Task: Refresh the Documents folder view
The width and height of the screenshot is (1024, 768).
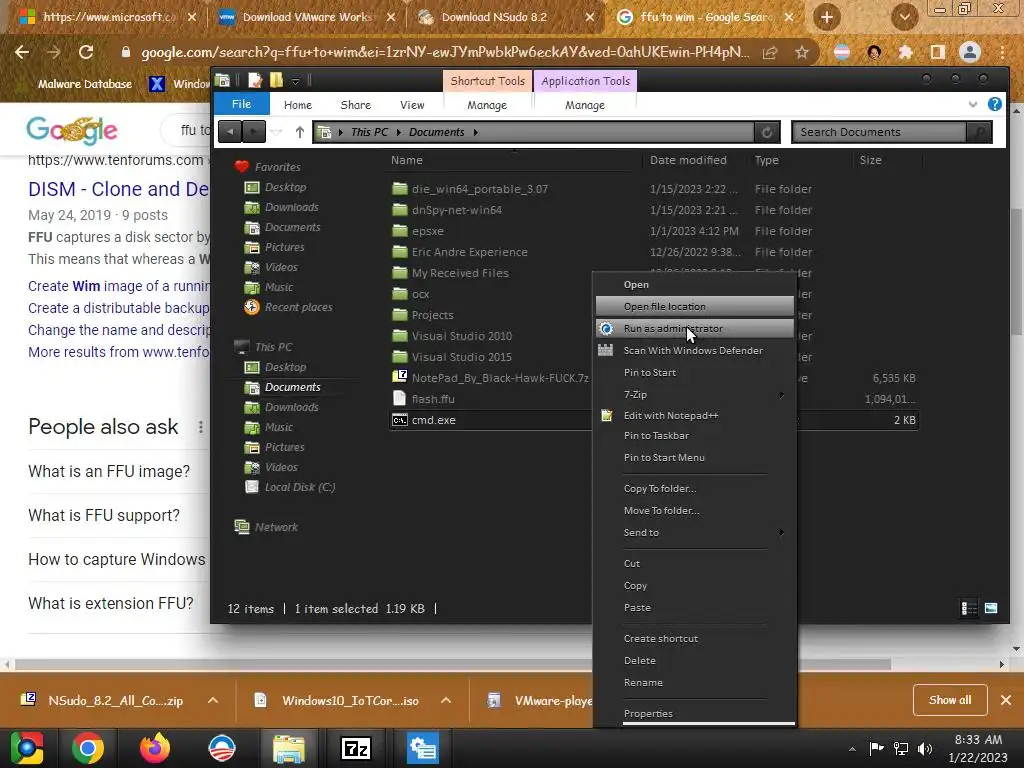Action: 767,133
